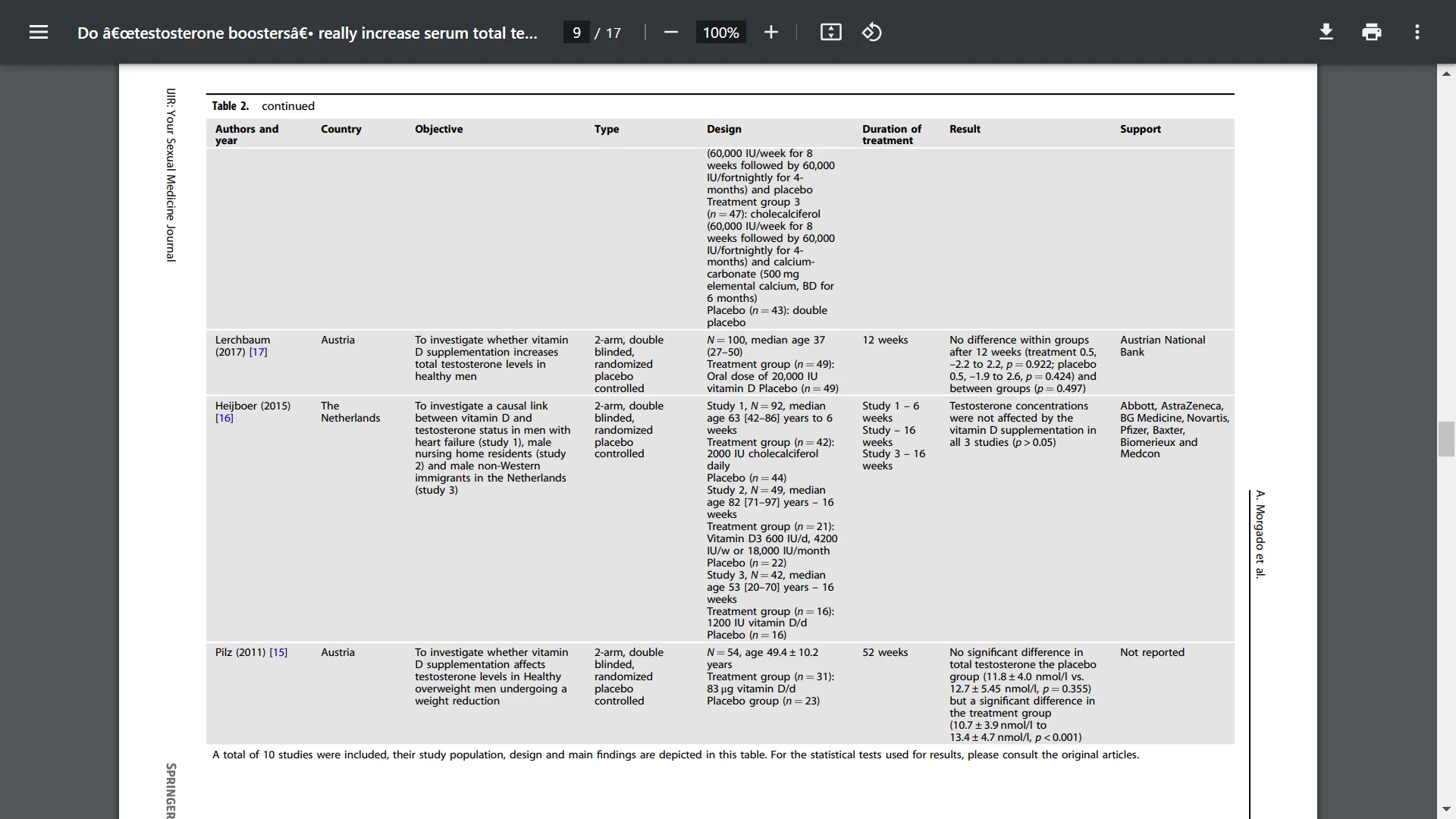
Task: Click 'Pilz (2011)' author cell
Action: 251,652
